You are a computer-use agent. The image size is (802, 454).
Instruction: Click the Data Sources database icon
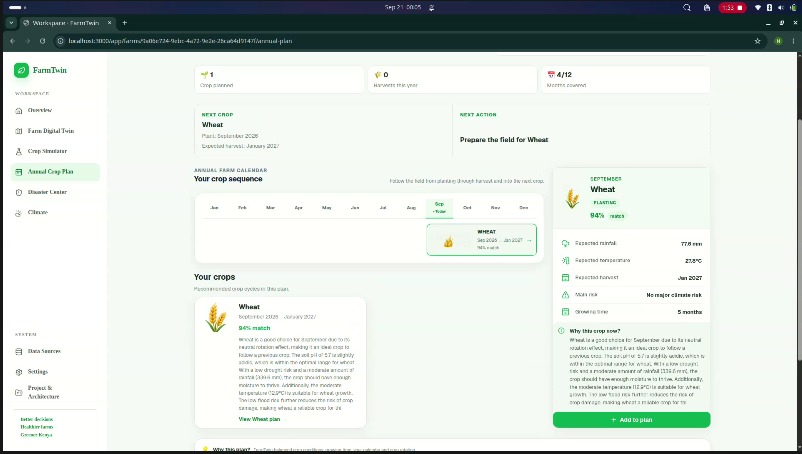pos(19,352)
